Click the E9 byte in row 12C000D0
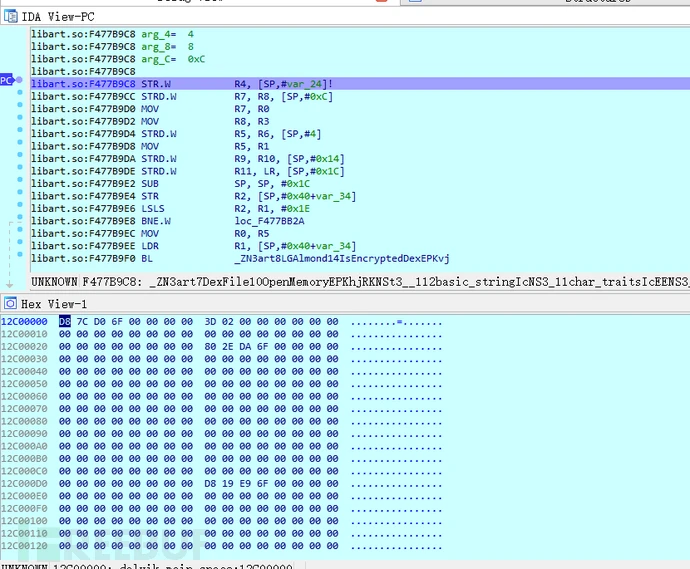Screen dimensions: 690x569 click(x=245, y=484)
